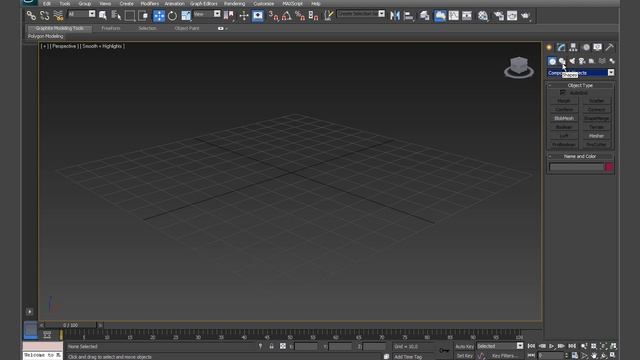Open the Select by Name tool
The height and width of the screenshot is (360, 640).
116,16
